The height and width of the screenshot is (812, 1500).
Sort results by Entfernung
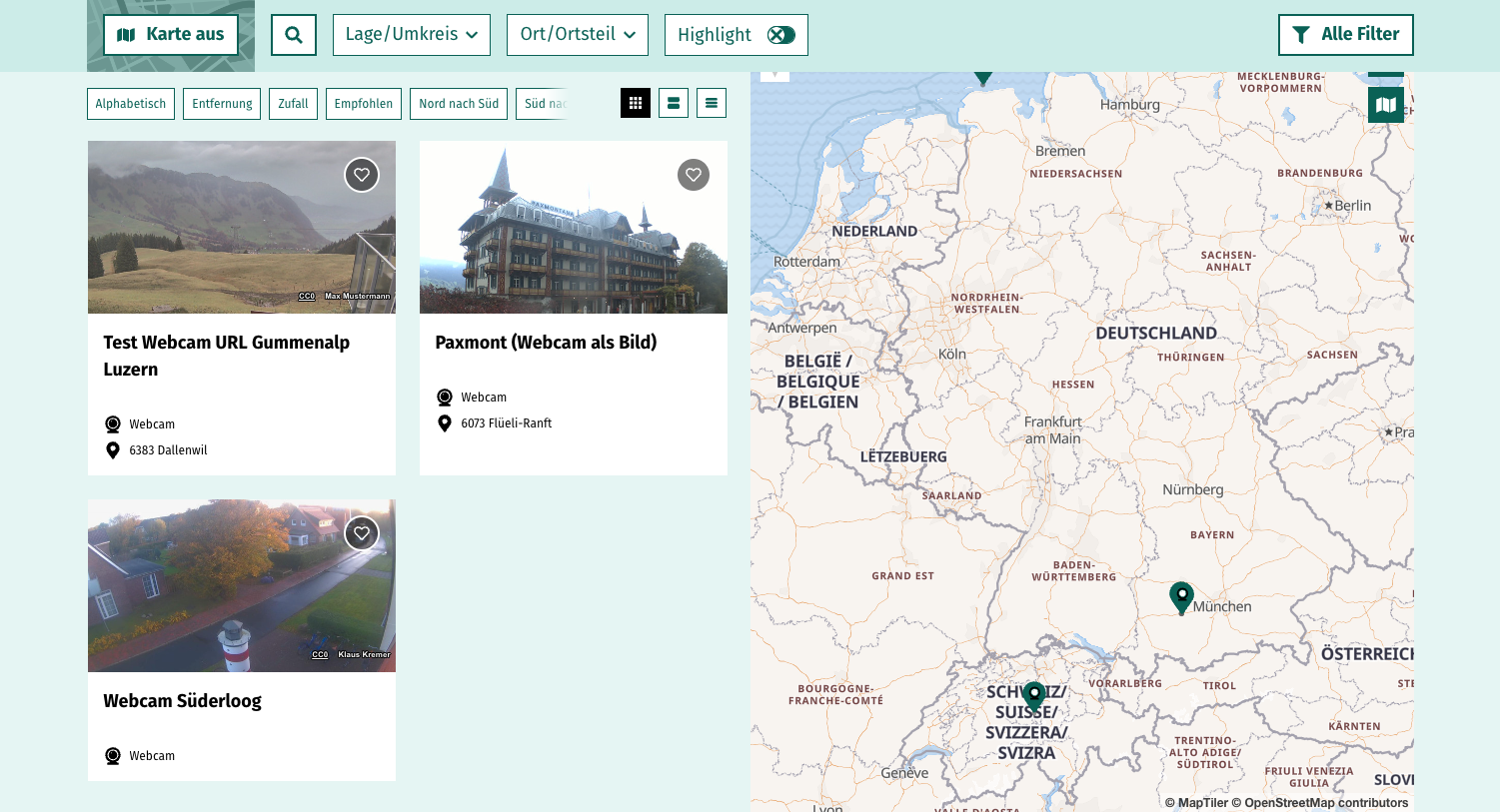[x=222, y=104]
